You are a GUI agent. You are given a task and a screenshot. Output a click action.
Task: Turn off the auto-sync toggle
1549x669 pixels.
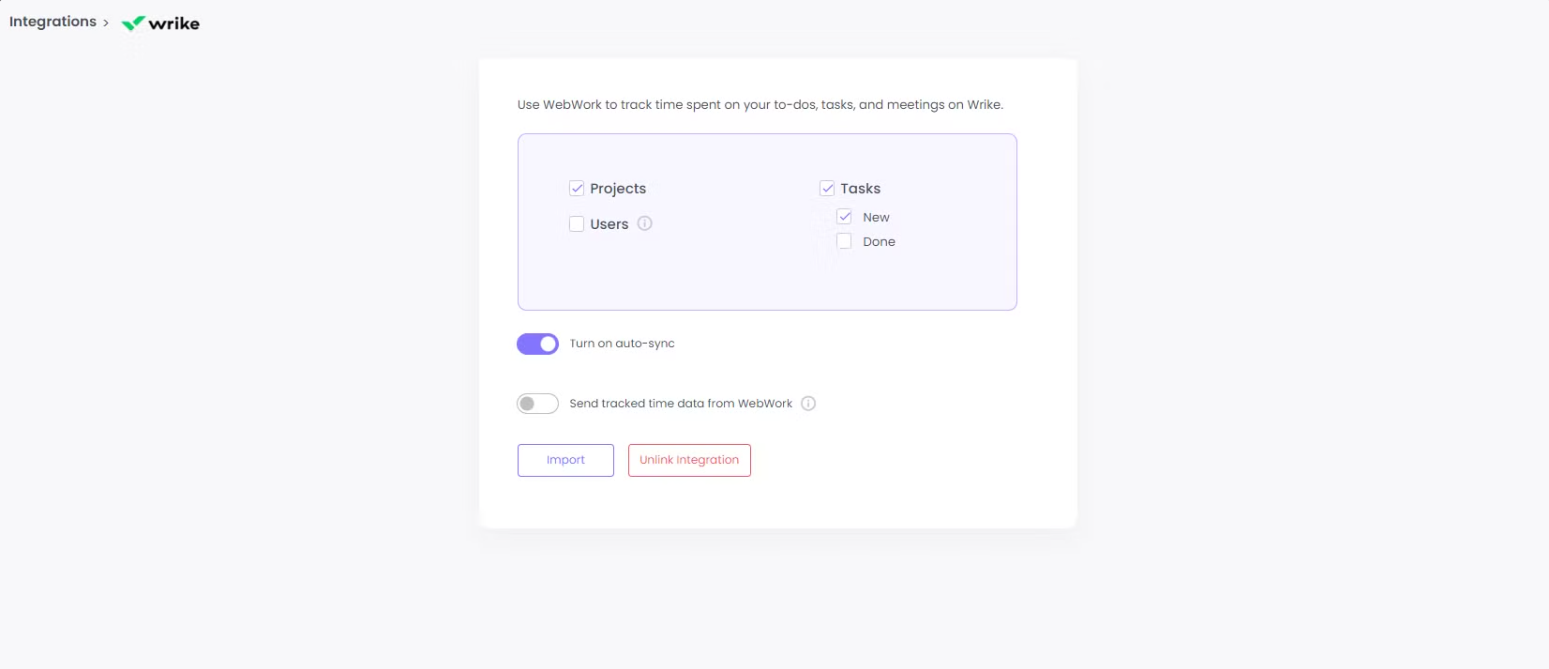538,344
